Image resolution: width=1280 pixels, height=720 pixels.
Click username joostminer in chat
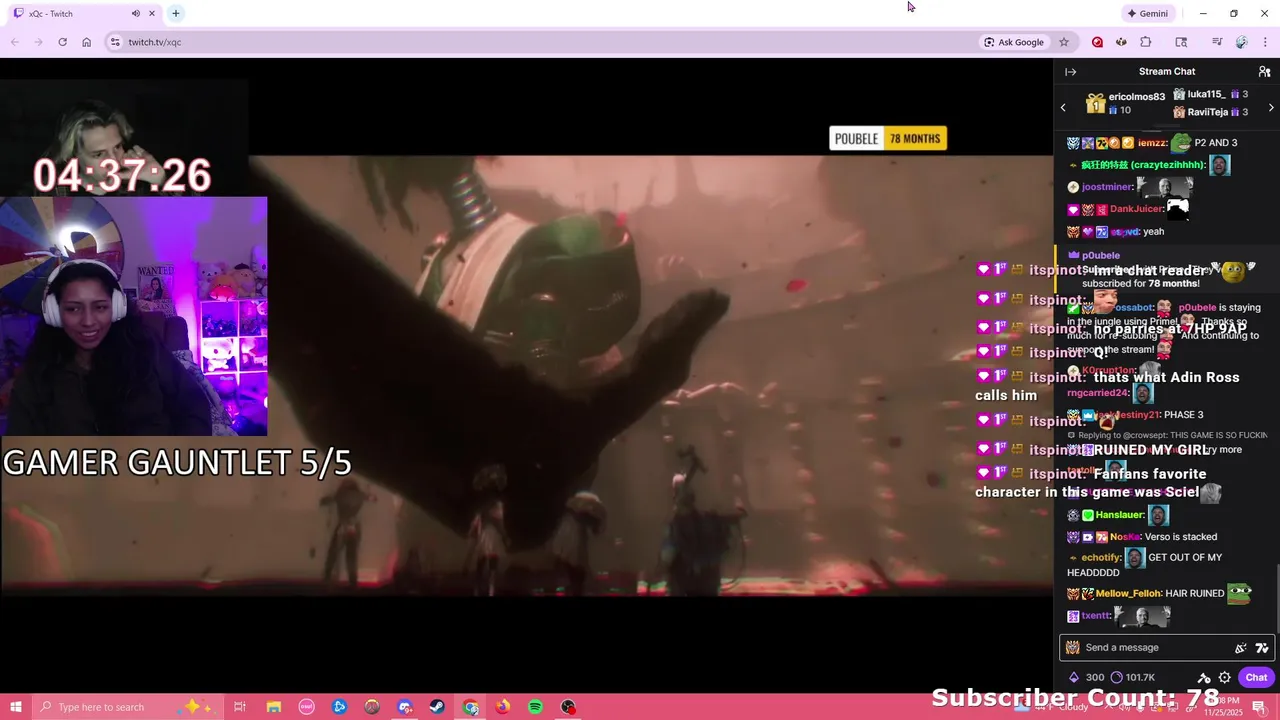[1108, 187]
